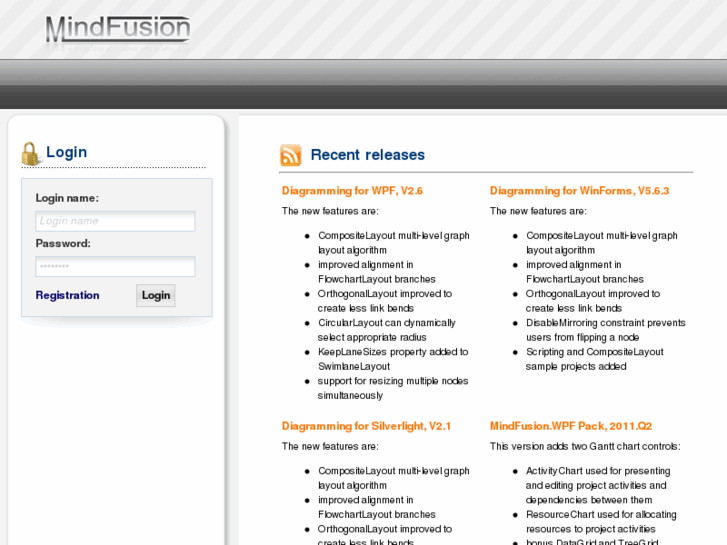This screenshot has height=545, width=727.
Task: Click 'ActivityChart used for presenting' bullet
Action: pos(598,486)
